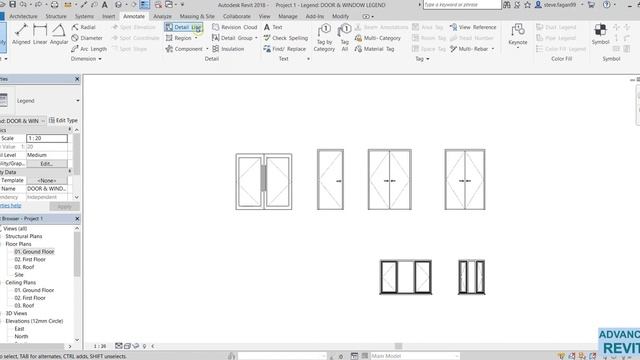The width and height of the screenshot is (640, 360).
Task: Select the Site floor plan
Action: pos(19,275)
